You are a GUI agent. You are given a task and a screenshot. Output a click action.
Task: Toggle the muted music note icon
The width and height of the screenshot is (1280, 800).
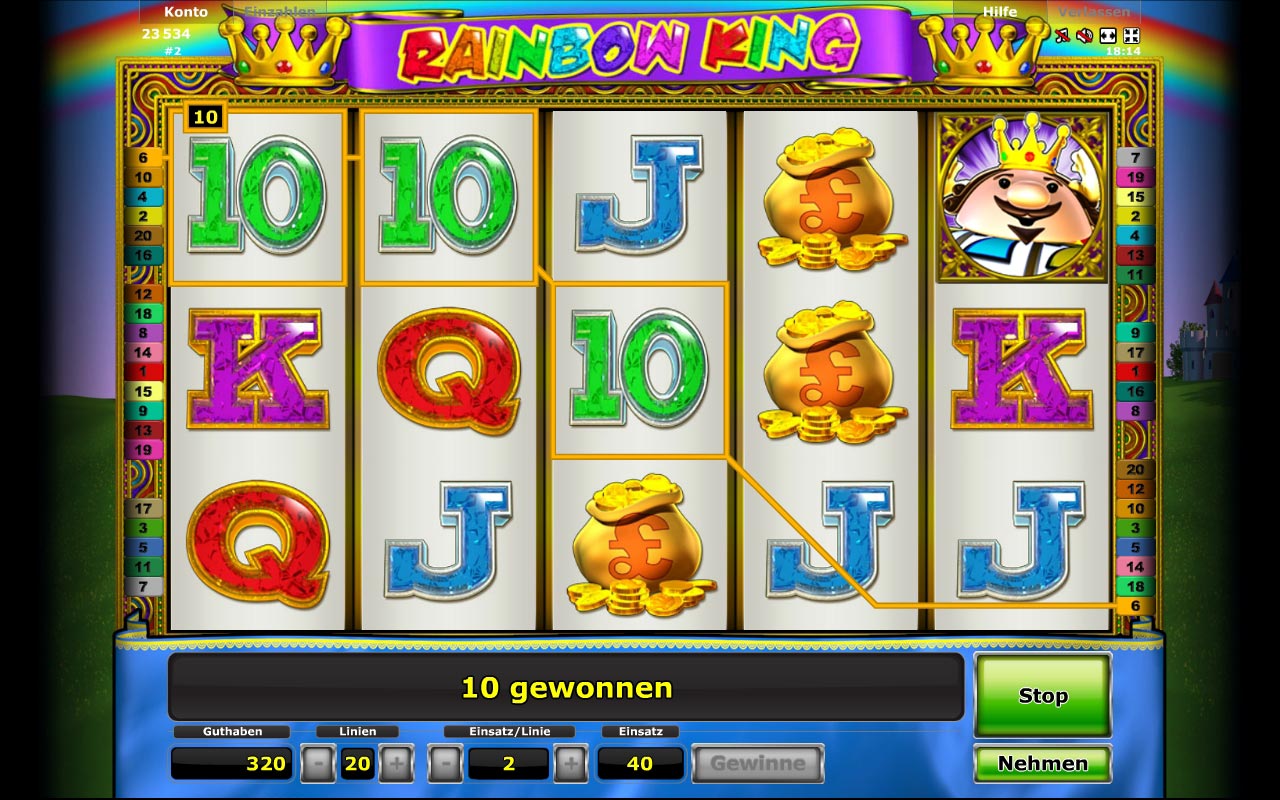(x=1062, y=36)
